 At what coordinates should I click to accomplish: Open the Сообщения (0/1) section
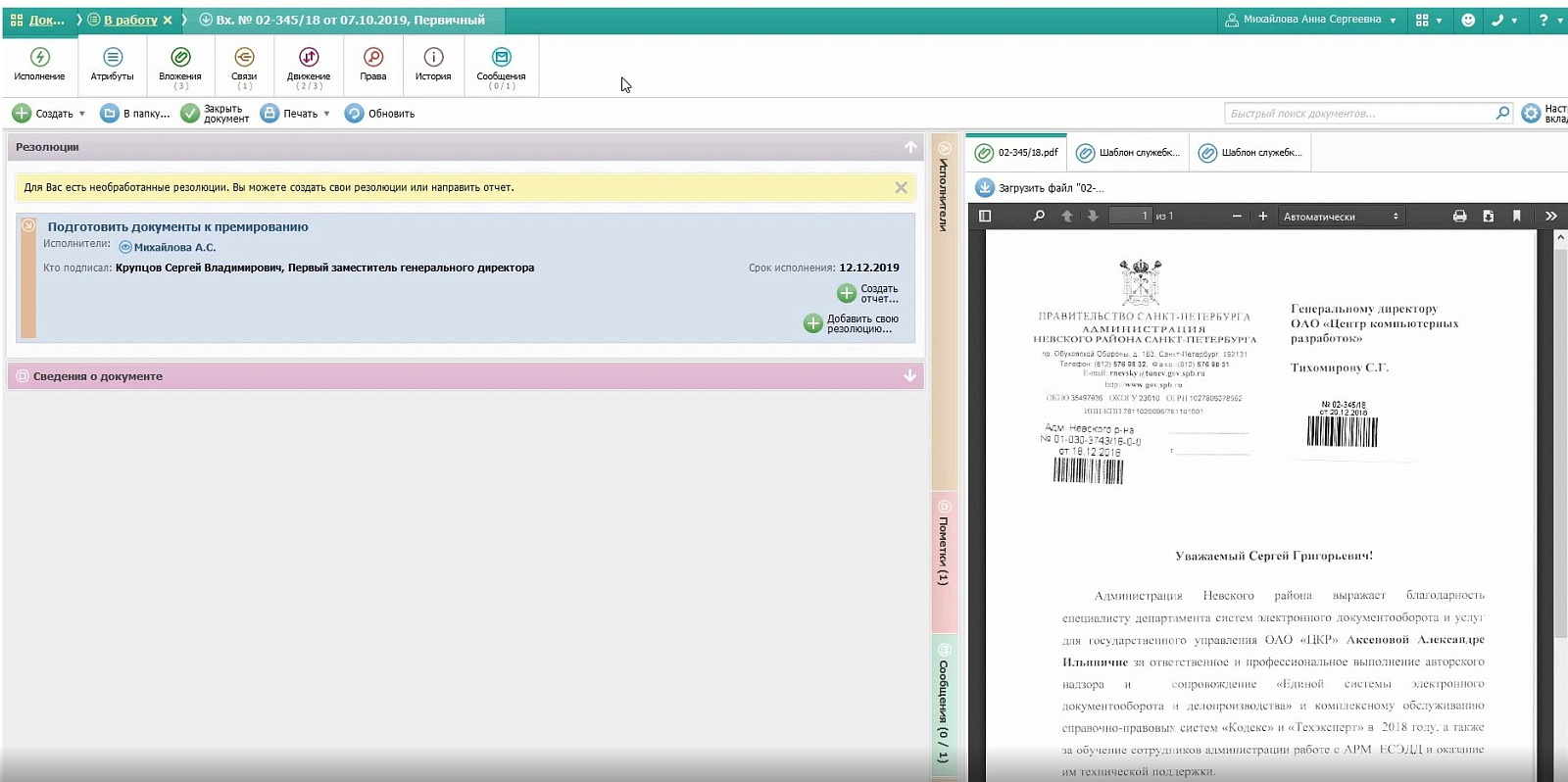(501, 68)
